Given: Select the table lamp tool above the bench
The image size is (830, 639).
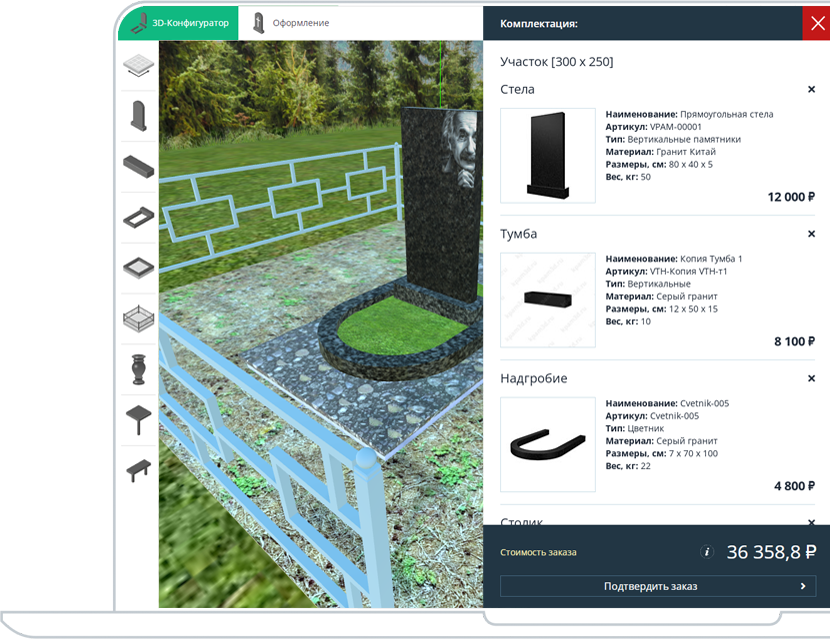Looking at the screenshot, I should tap(138, 419).
